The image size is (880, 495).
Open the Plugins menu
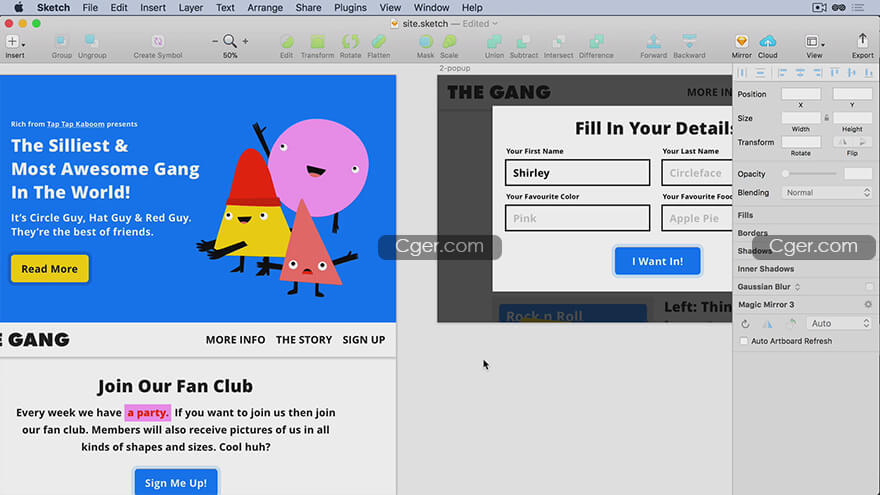tap(350, 8)
